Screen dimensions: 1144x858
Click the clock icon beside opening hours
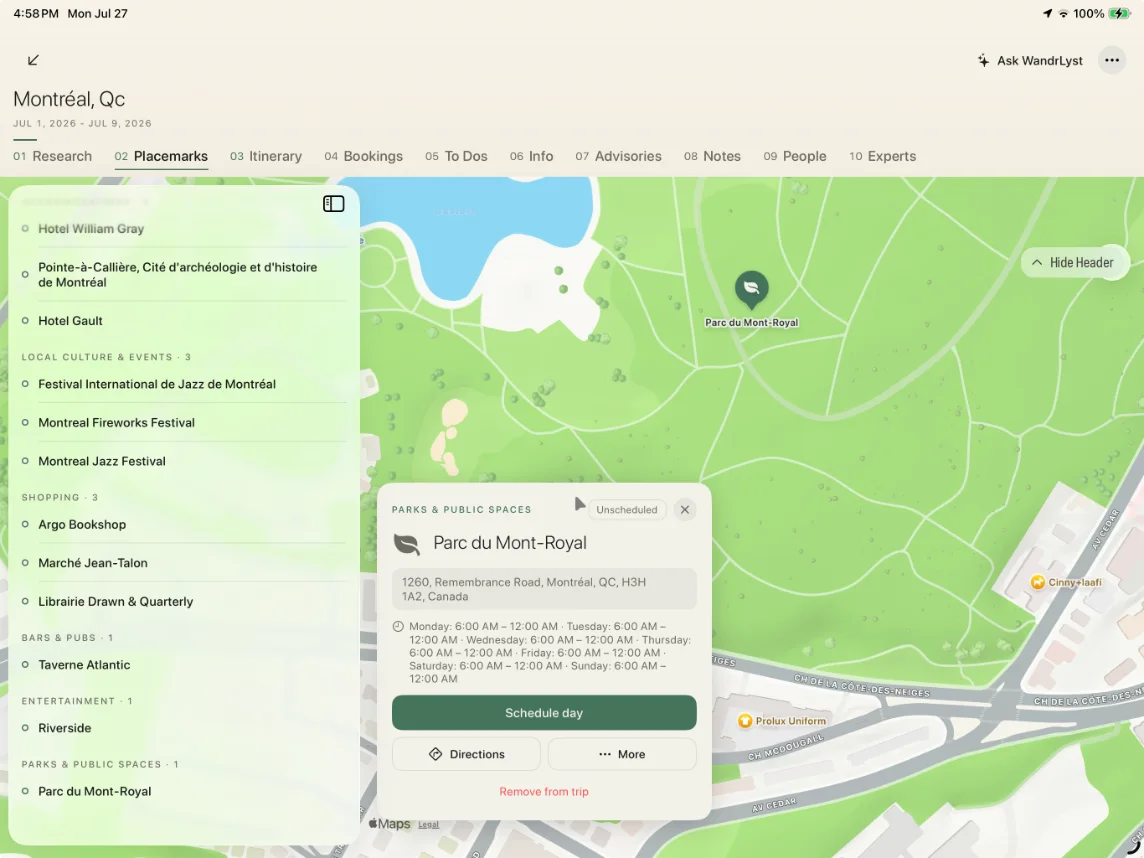point(398,626)
